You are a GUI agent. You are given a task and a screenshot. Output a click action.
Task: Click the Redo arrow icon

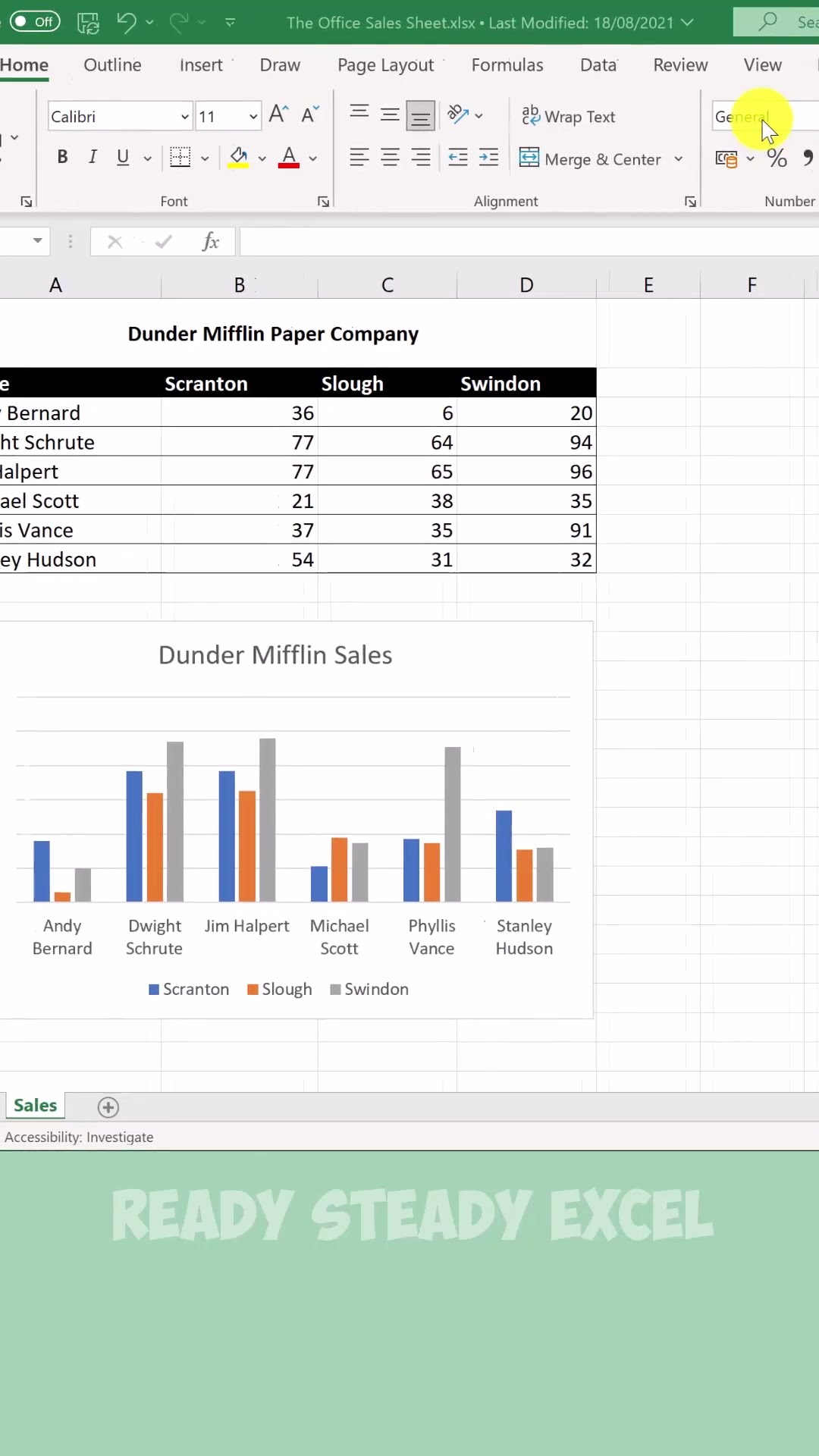coord(179,23)
